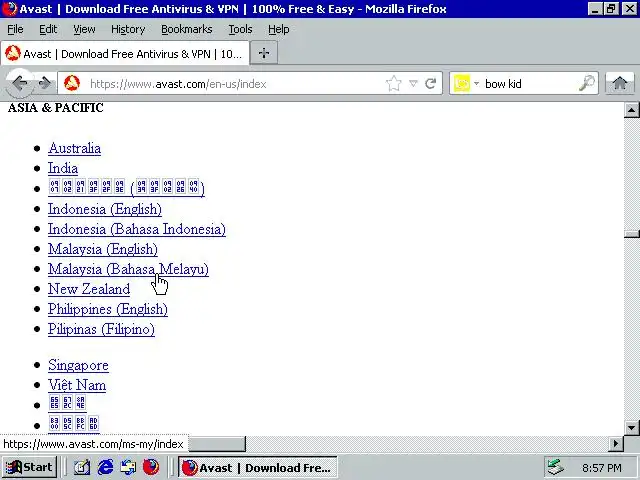Open the Australia link
The height and width of the screenshot is (480, 640).
74,148
